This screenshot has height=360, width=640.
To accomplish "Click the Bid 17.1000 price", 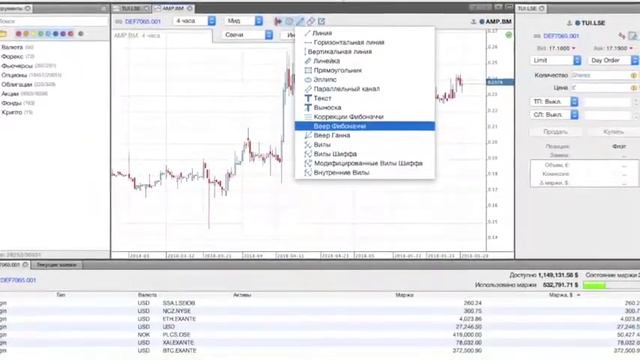I will pos(556,48).
